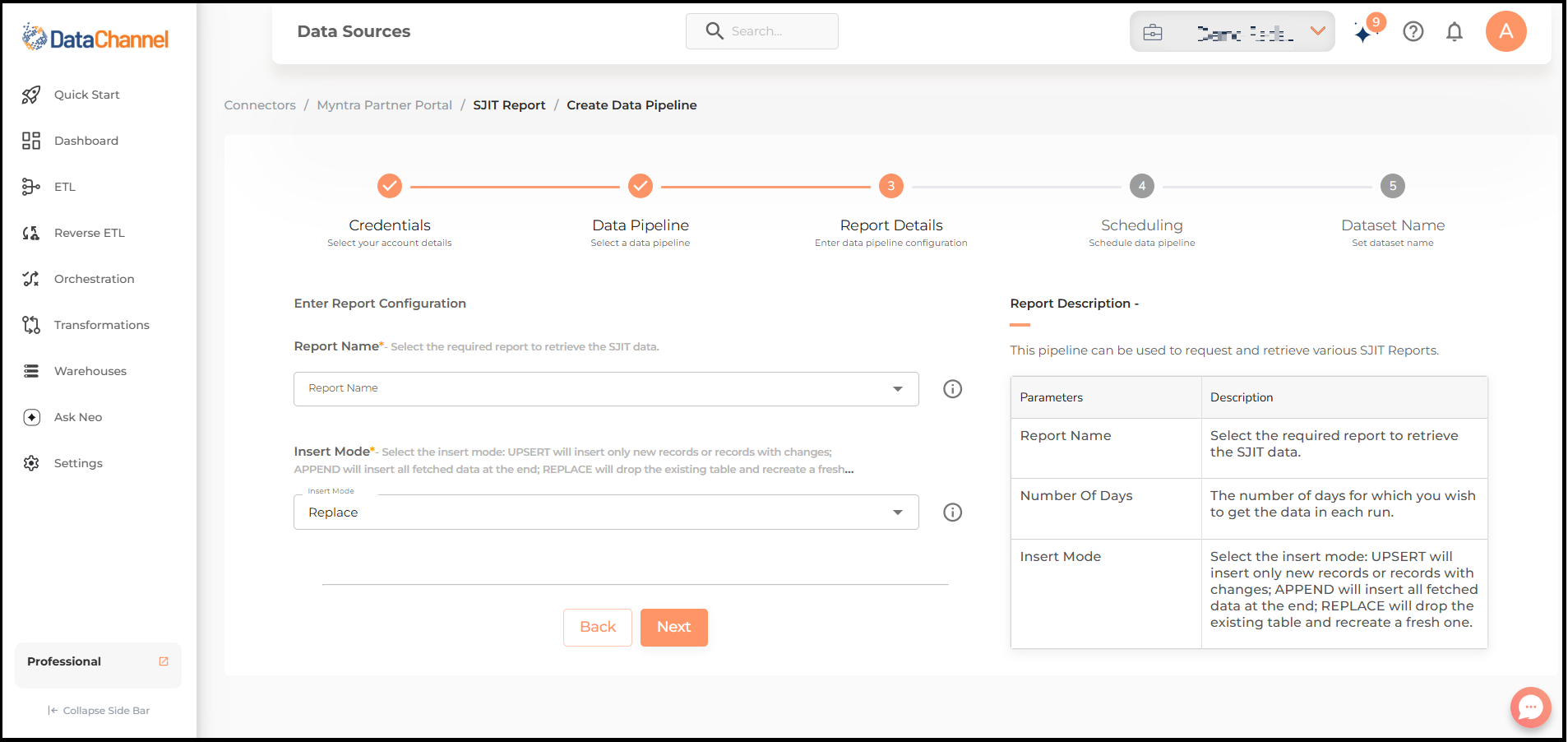The image size is (1568, 742).
Task: Click Number Of Days parameter cell
Action: [x=1106, y=509]
